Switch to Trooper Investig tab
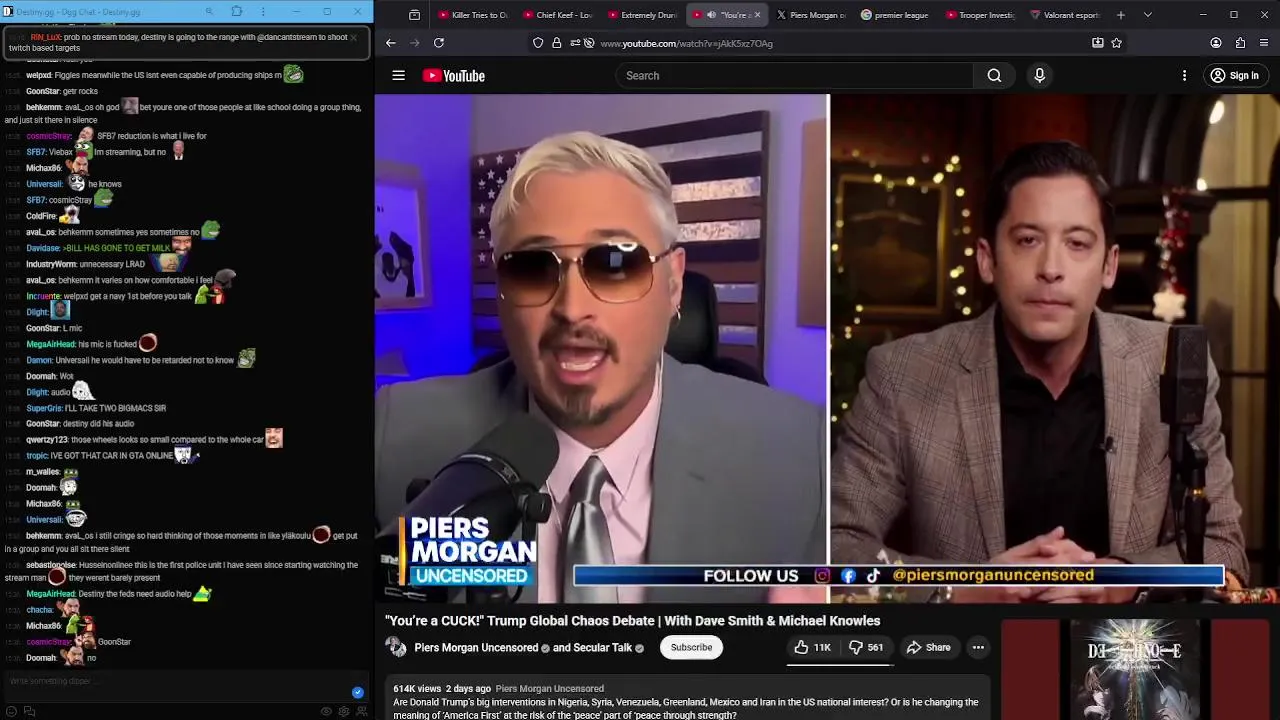Screen dimensions: 1280x720 980,15
